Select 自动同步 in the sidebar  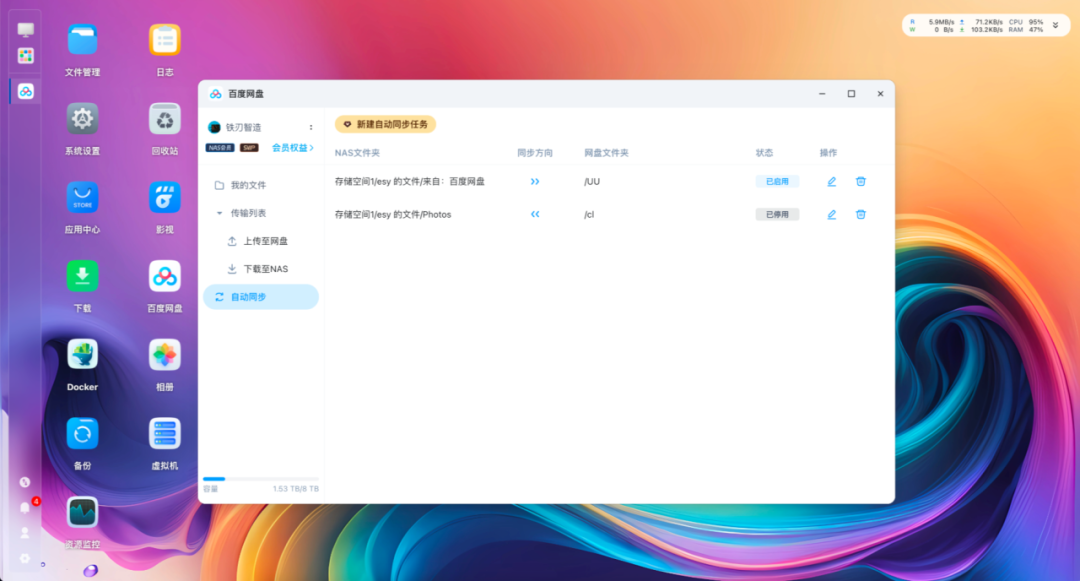pos(261,297)
